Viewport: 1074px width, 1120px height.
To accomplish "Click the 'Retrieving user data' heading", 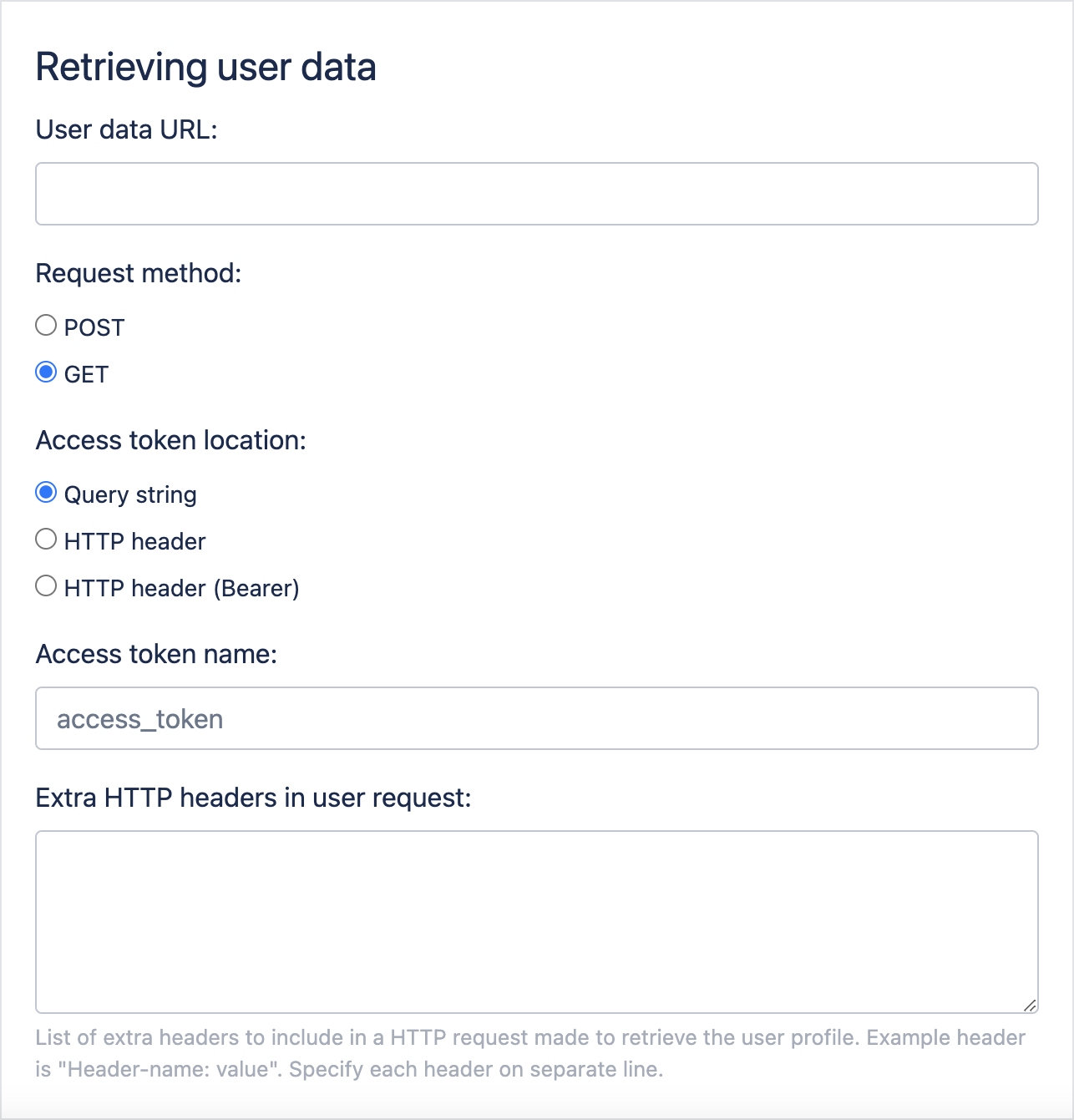I will [x=205, y=68].
